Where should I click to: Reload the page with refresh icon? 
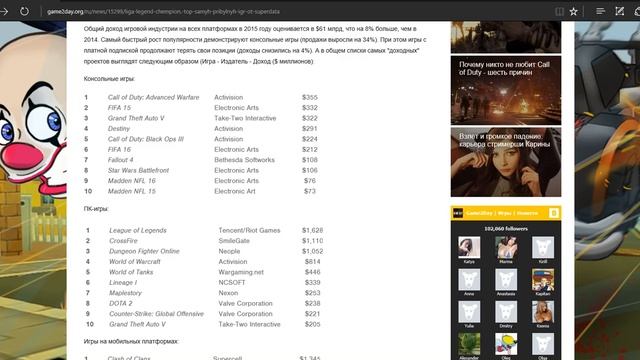click(24, 11)
